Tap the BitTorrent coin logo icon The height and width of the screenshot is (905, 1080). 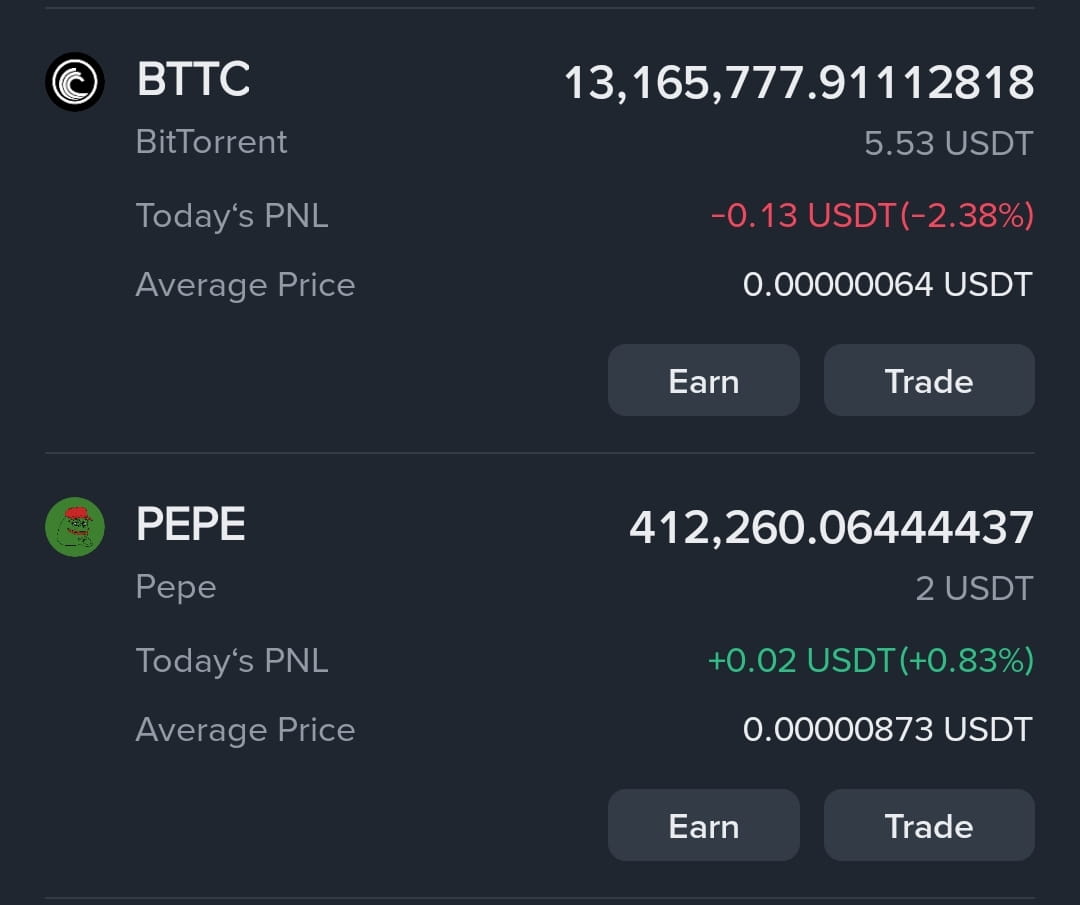click(x=75, y=81)
